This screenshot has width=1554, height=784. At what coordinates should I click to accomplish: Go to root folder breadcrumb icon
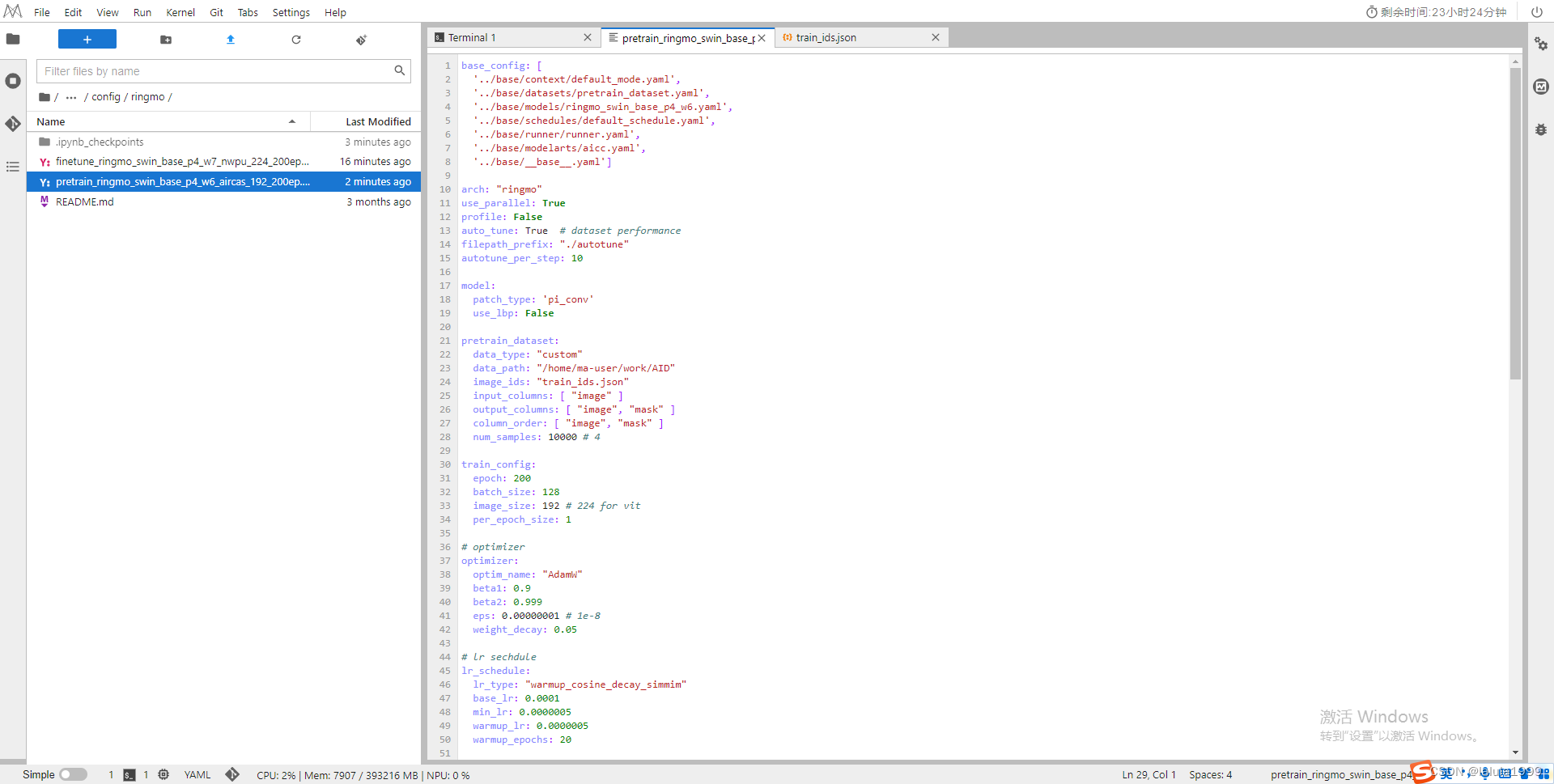tap(45, 97)
